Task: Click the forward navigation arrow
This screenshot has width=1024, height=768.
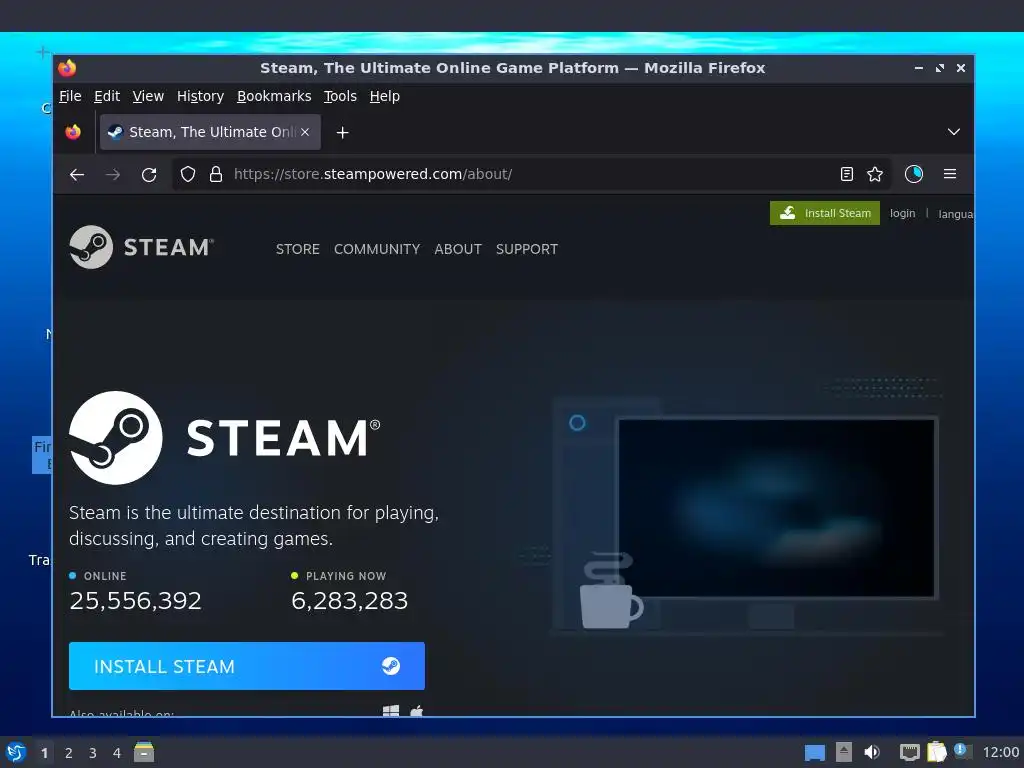Action: (x=113, y=174)
